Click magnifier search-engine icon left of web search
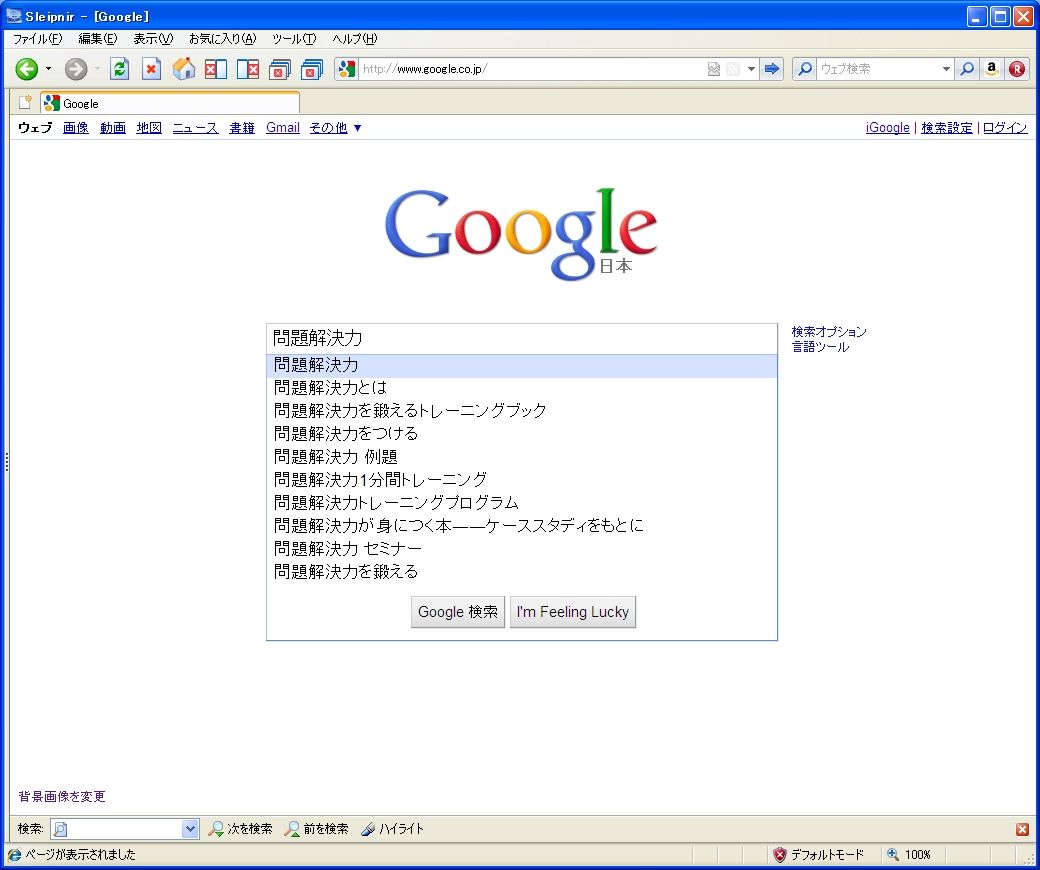Image resolution: width=1040 pixels, height=870 pixels. (x=805, y=69)
